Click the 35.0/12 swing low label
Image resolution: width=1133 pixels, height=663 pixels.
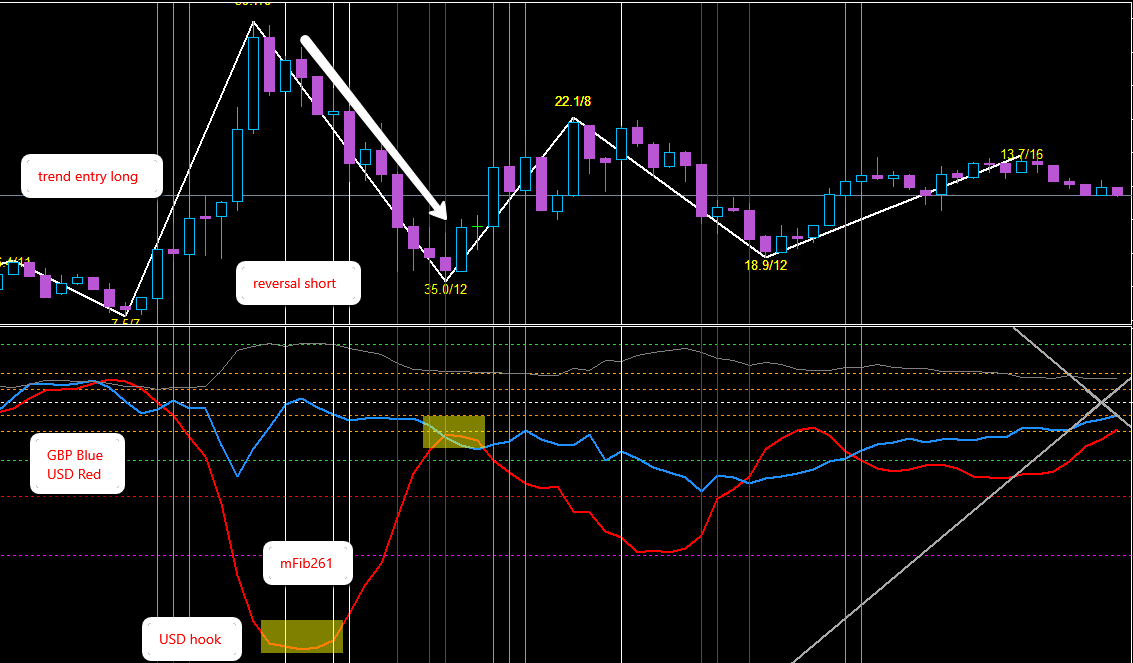click(445, 290)
